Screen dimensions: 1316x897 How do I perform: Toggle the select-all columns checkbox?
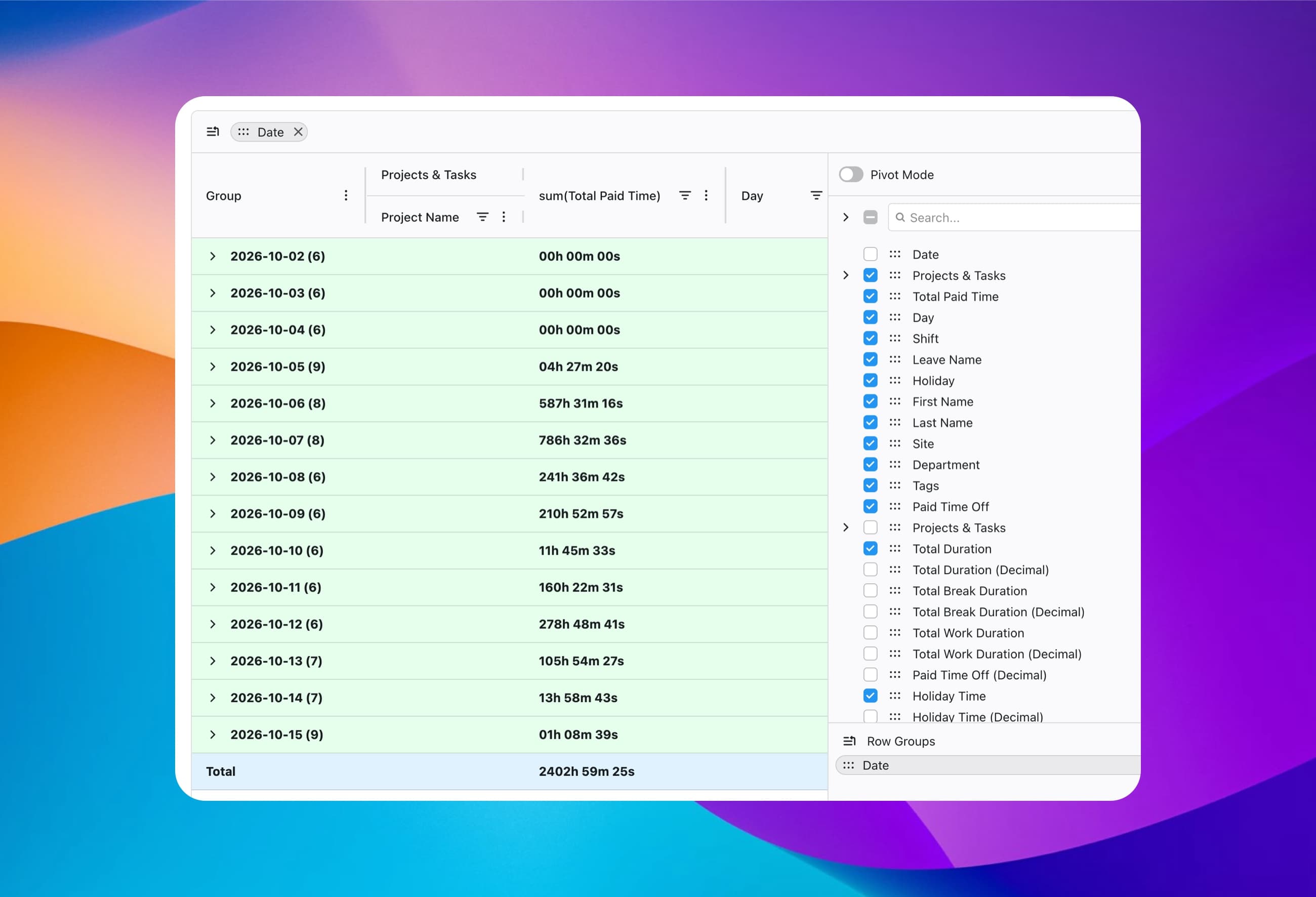(871, 217)
